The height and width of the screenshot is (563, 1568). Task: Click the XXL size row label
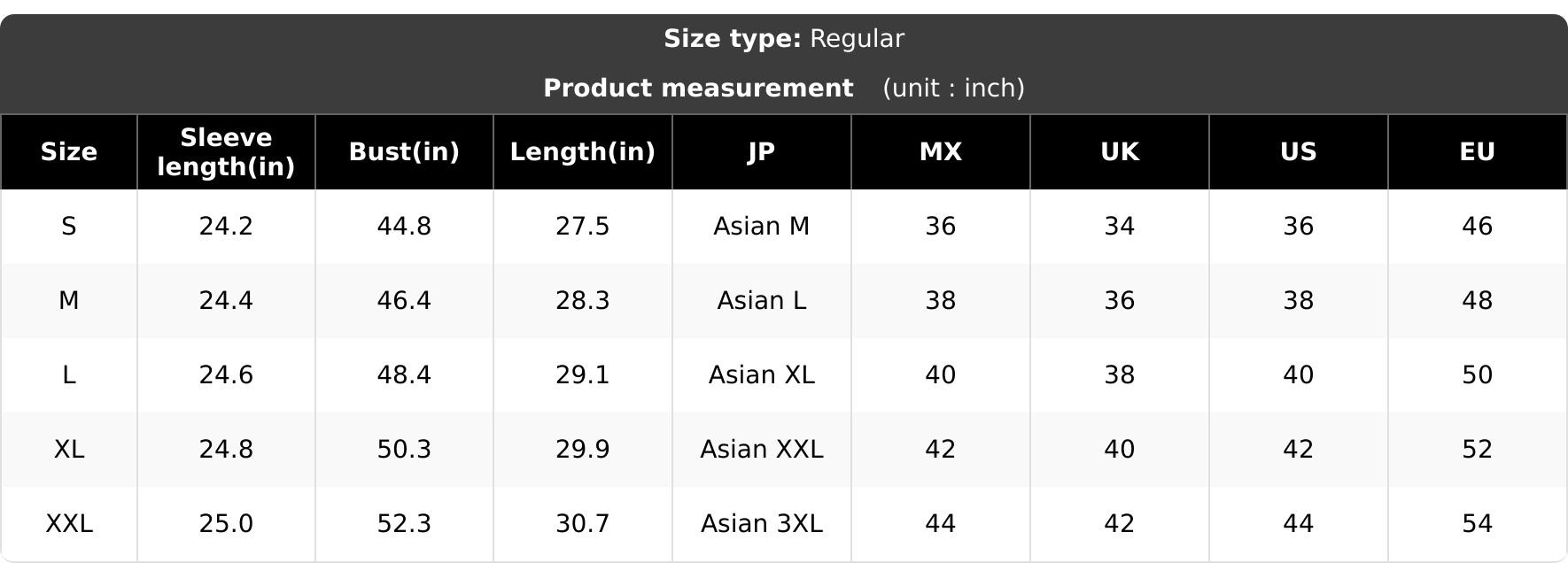point(68,524)
